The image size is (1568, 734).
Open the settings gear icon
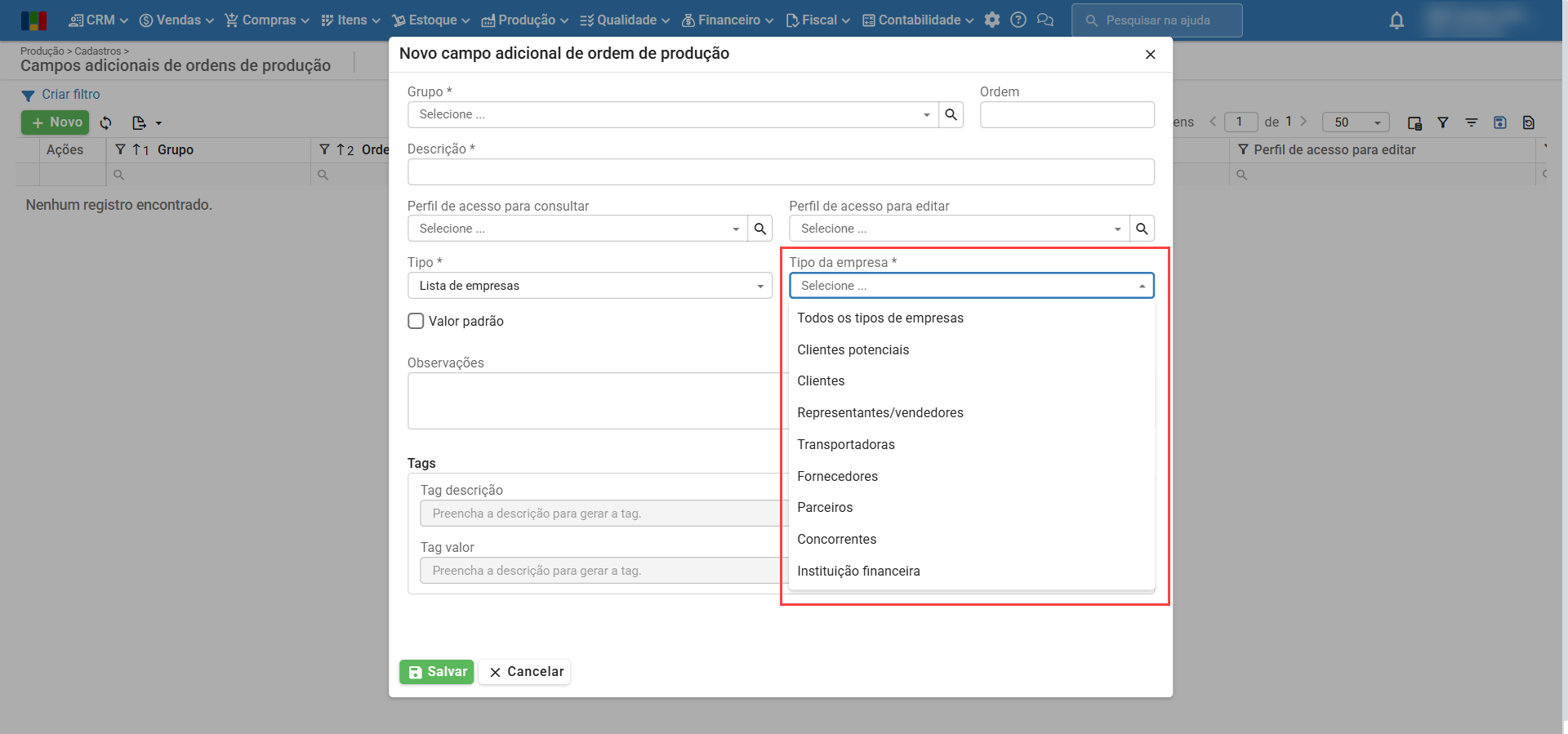[992, 20]
